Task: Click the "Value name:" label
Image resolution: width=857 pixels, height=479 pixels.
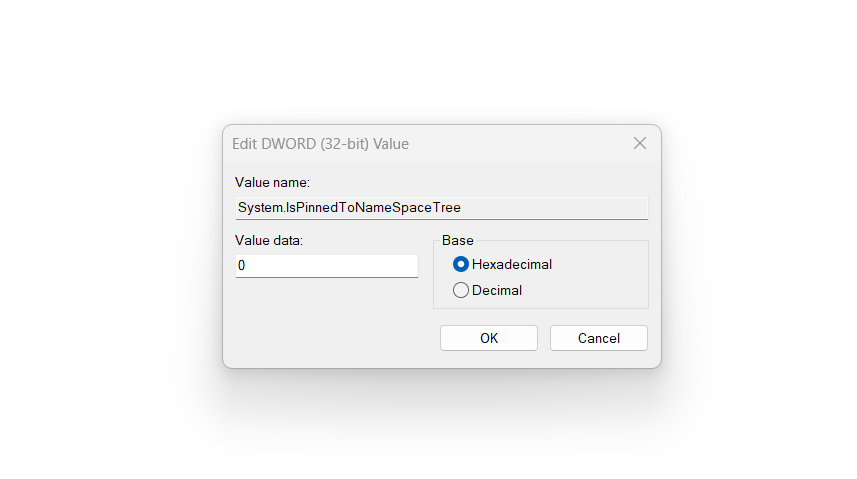Action: 272,183
